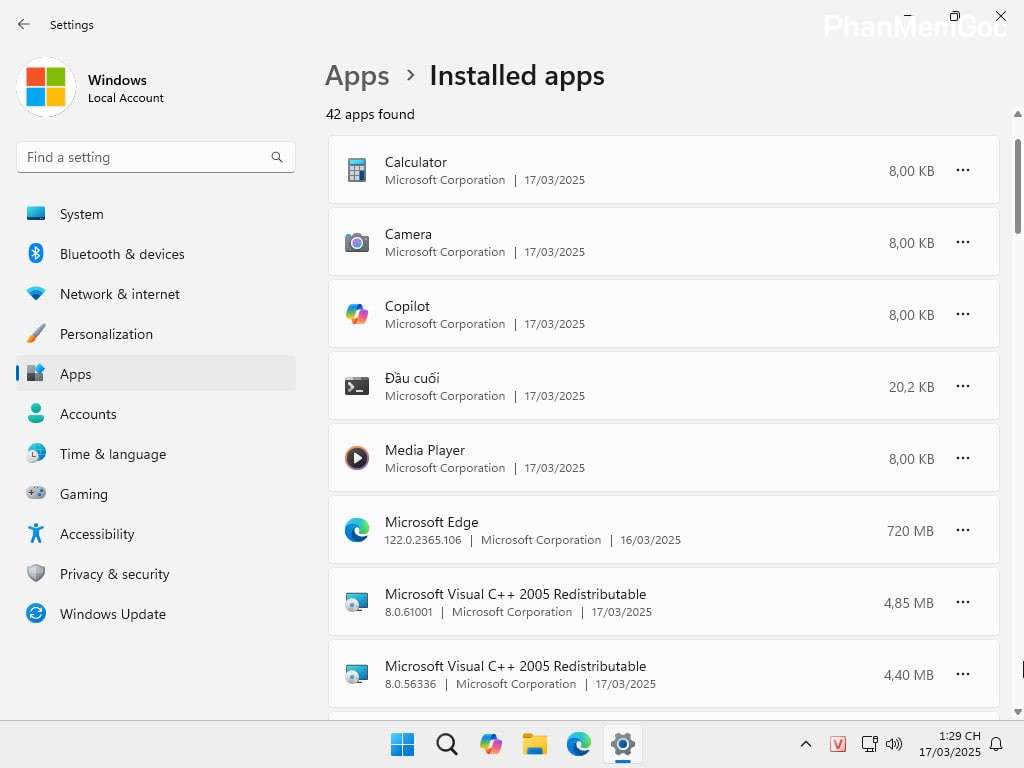
Task: Show hidden icons in system tray
Action: tap(805, 744)
